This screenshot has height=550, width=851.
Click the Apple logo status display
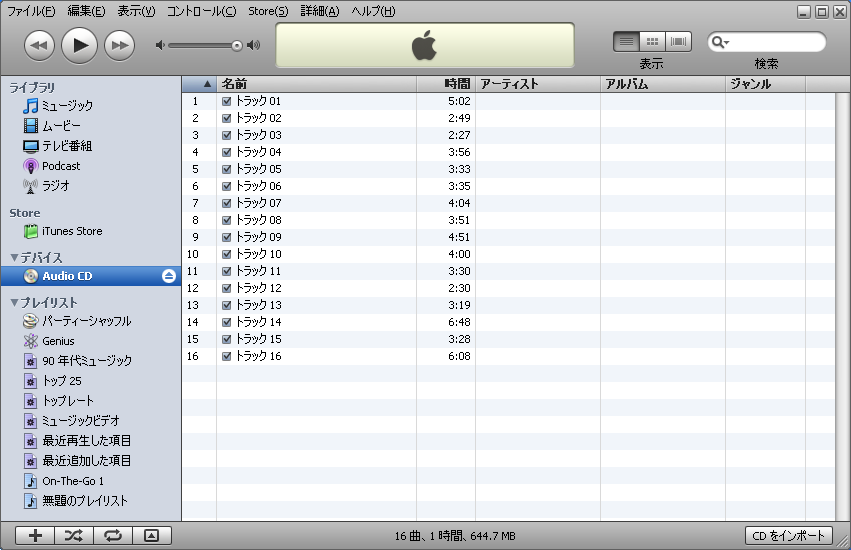[424, 45]
